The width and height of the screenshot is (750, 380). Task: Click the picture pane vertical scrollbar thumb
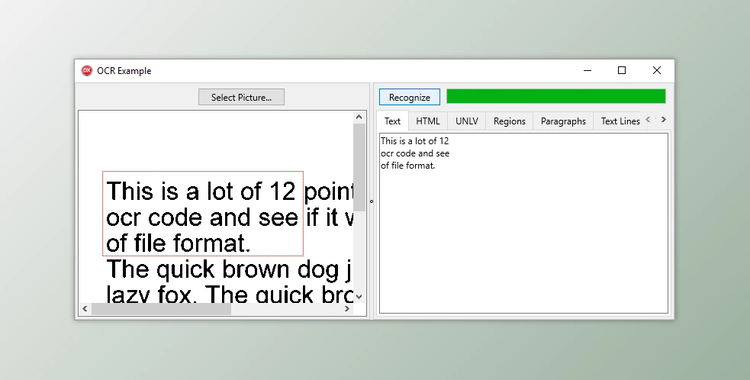pos(359,167)
